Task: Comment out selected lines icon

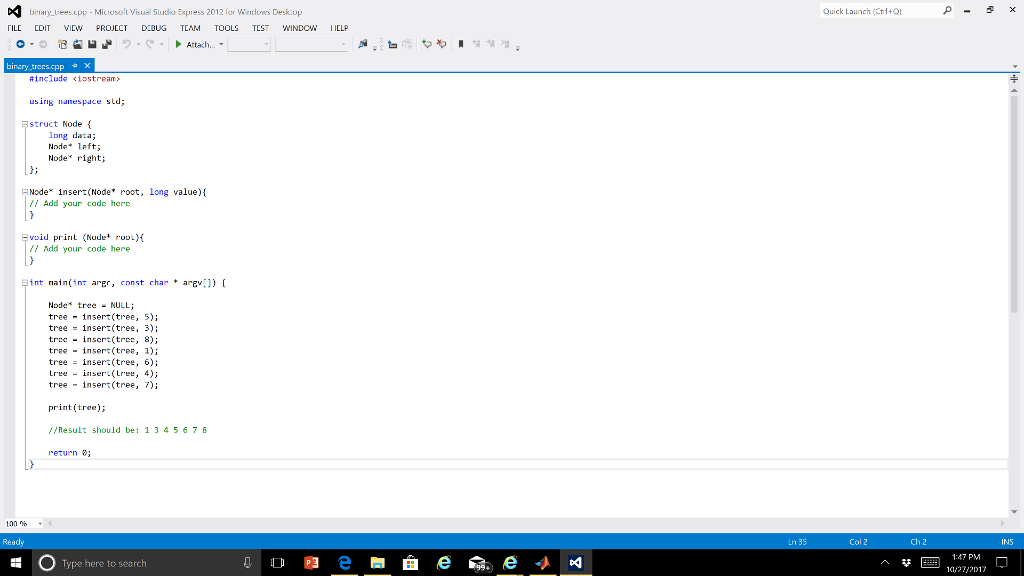Action: coord(426,44)
